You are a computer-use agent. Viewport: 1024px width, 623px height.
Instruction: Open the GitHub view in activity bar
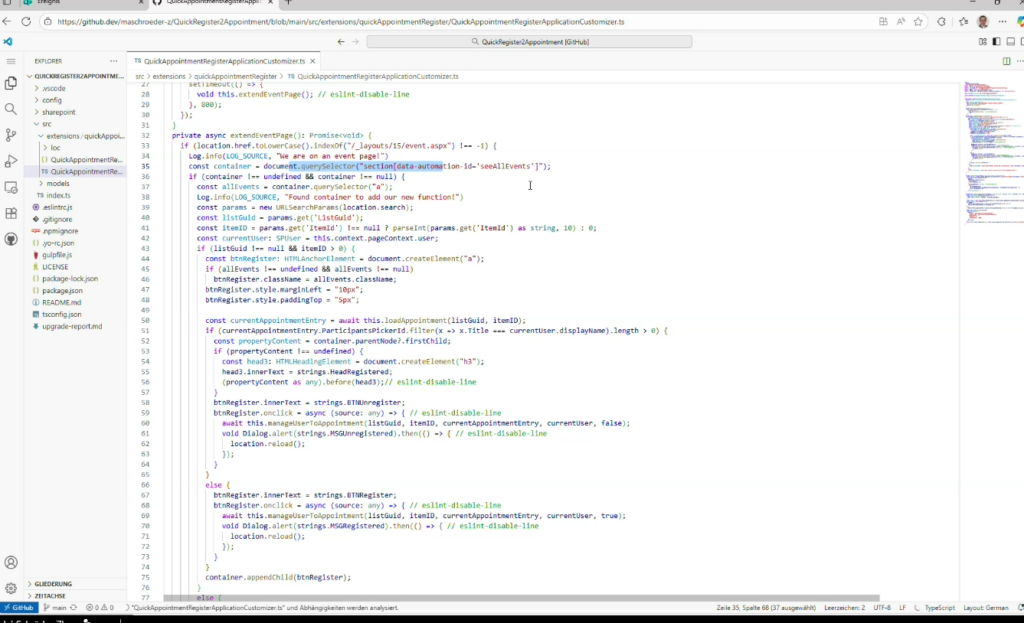11,239
